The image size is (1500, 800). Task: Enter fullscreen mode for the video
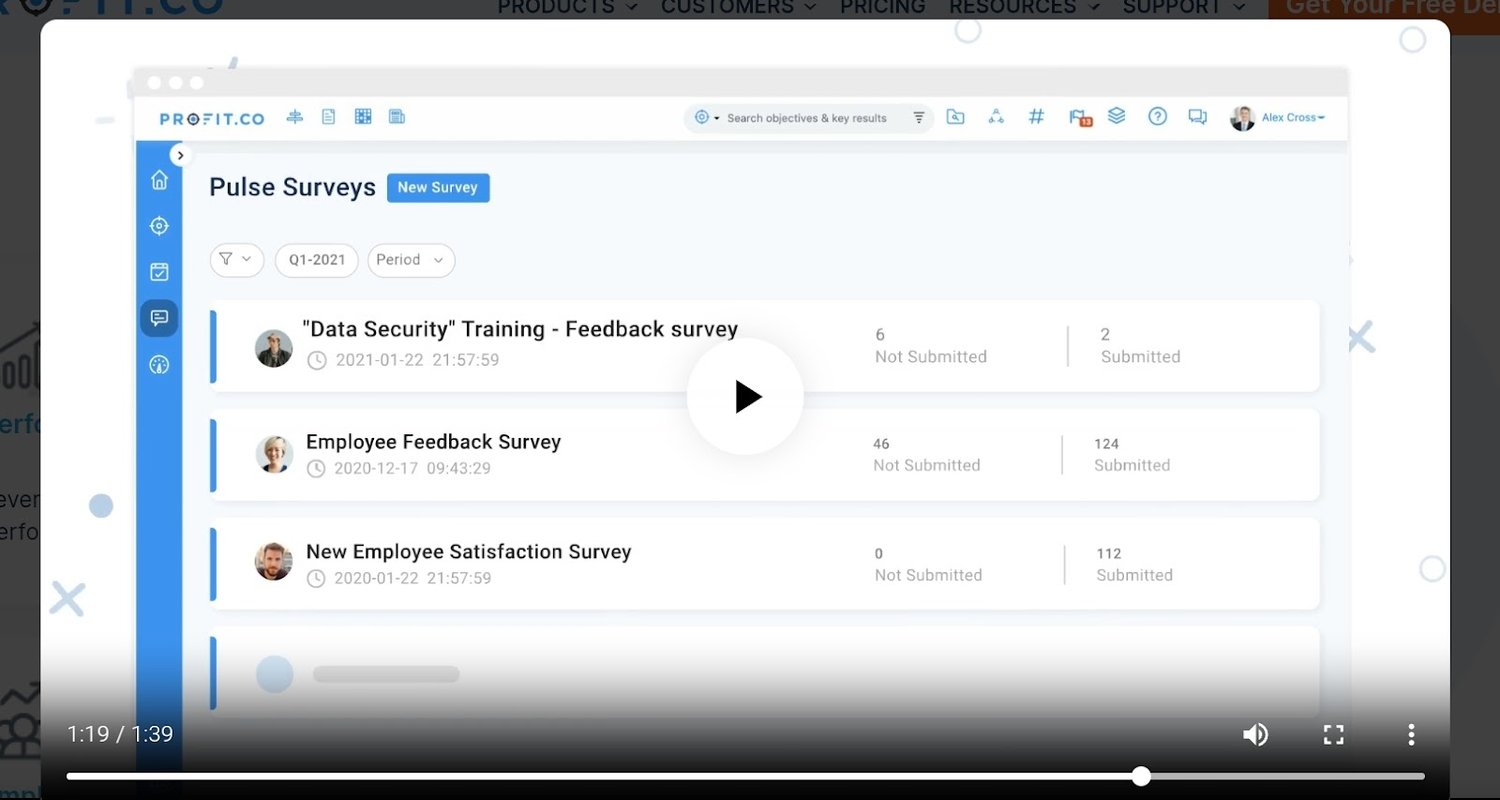pyautogui.click(x=1333, y=735)
